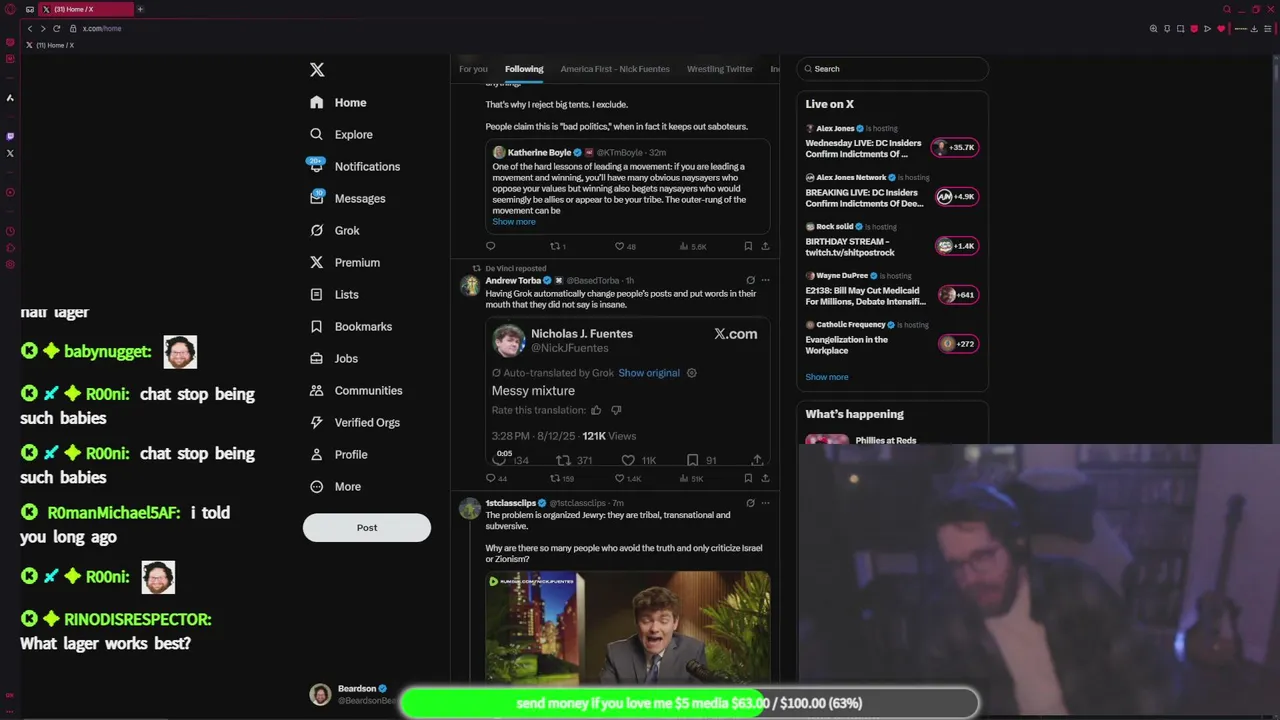The image size is (1280, 720).
Task: Click browser forward arrow
Action: click(x=42, y=29)
